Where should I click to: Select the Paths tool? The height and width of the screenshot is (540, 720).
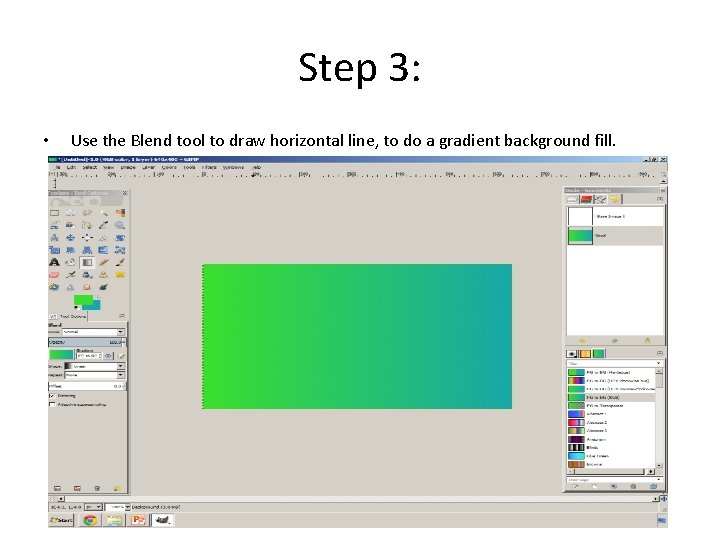(87, 225)
